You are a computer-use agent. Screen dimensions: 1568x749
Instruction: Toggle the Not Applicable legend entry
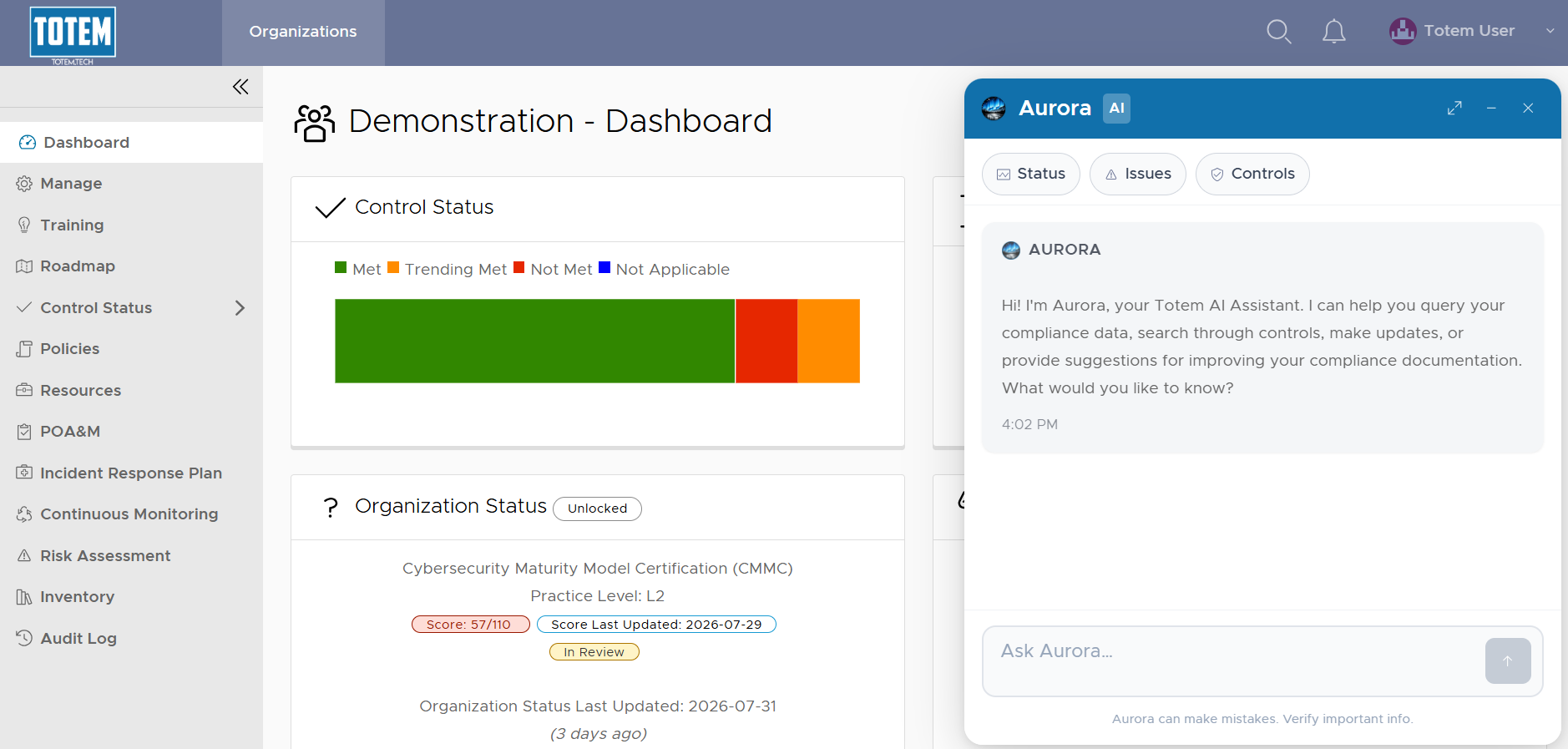(664, 269)
